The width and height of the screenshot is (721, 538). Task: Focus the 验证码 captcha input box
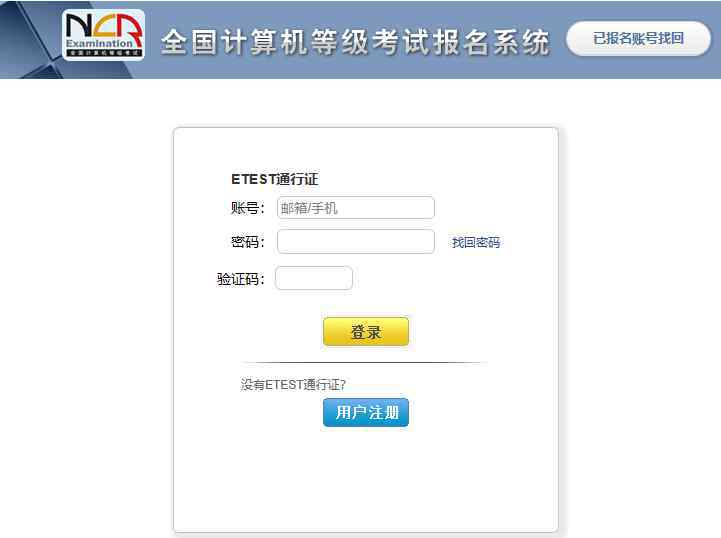[x=314, y=278]
